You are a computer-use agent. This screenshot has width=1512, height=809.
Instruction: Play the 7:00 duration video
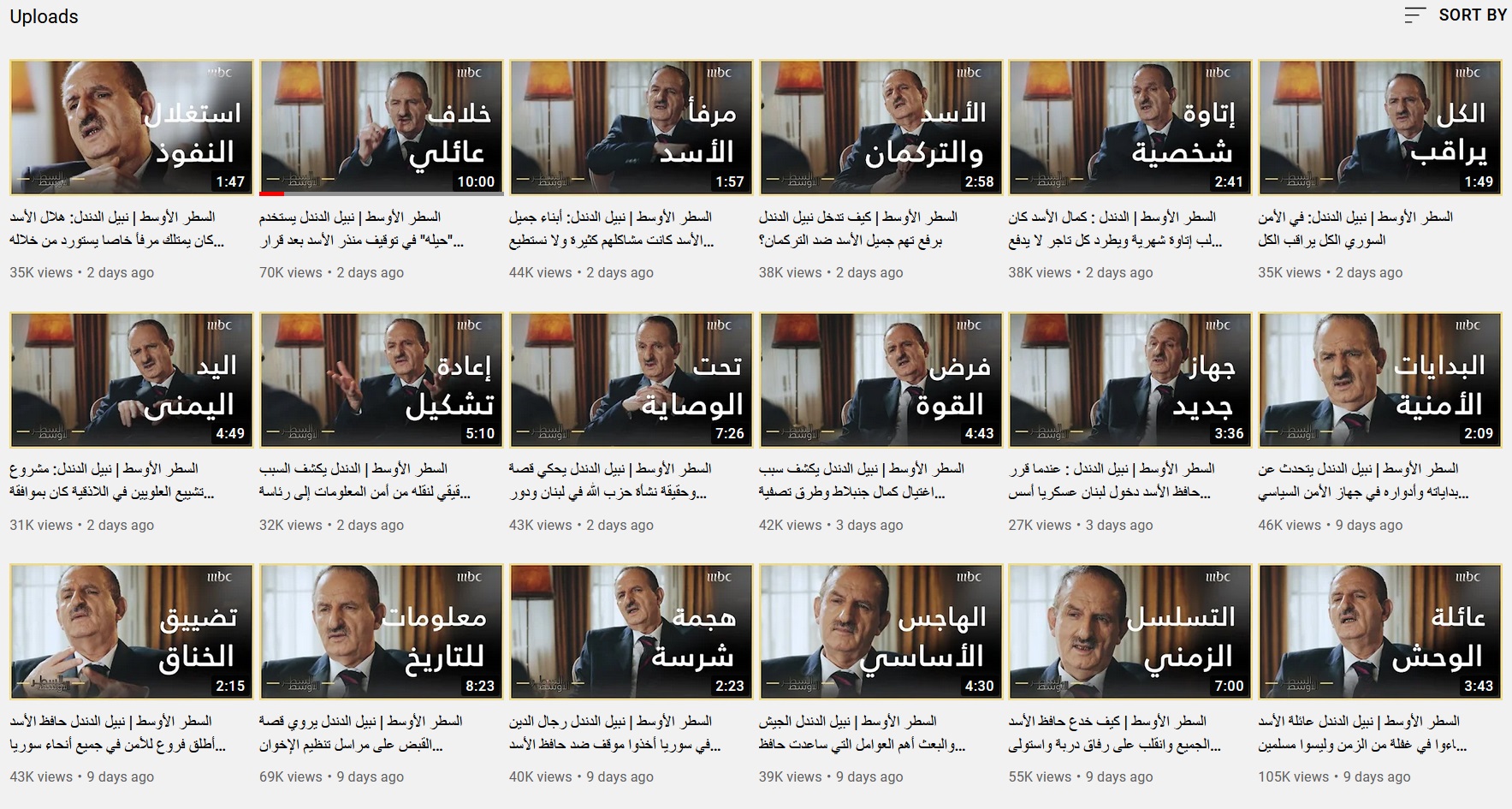pos(1130,631)
